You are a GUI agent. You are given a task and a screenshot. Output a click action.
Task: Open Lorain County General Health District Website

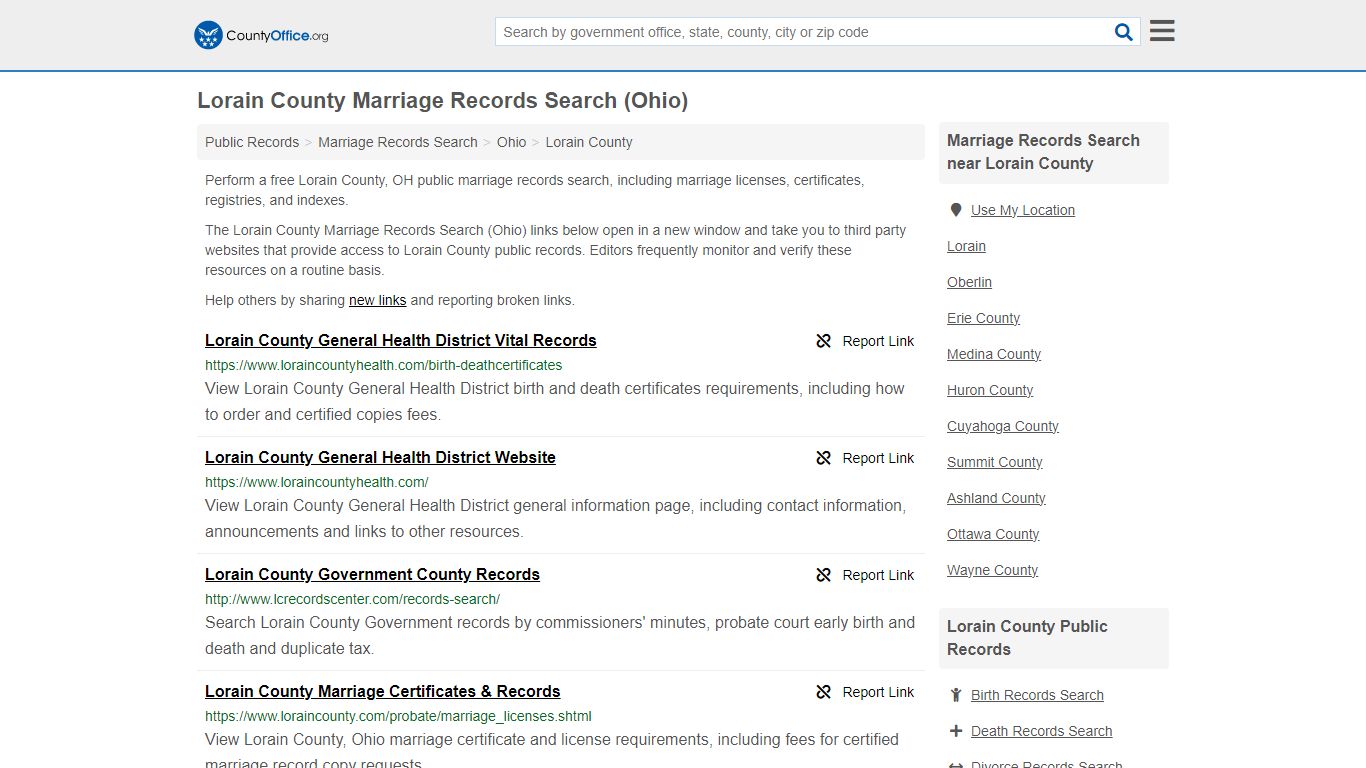[x=380, y=457]
